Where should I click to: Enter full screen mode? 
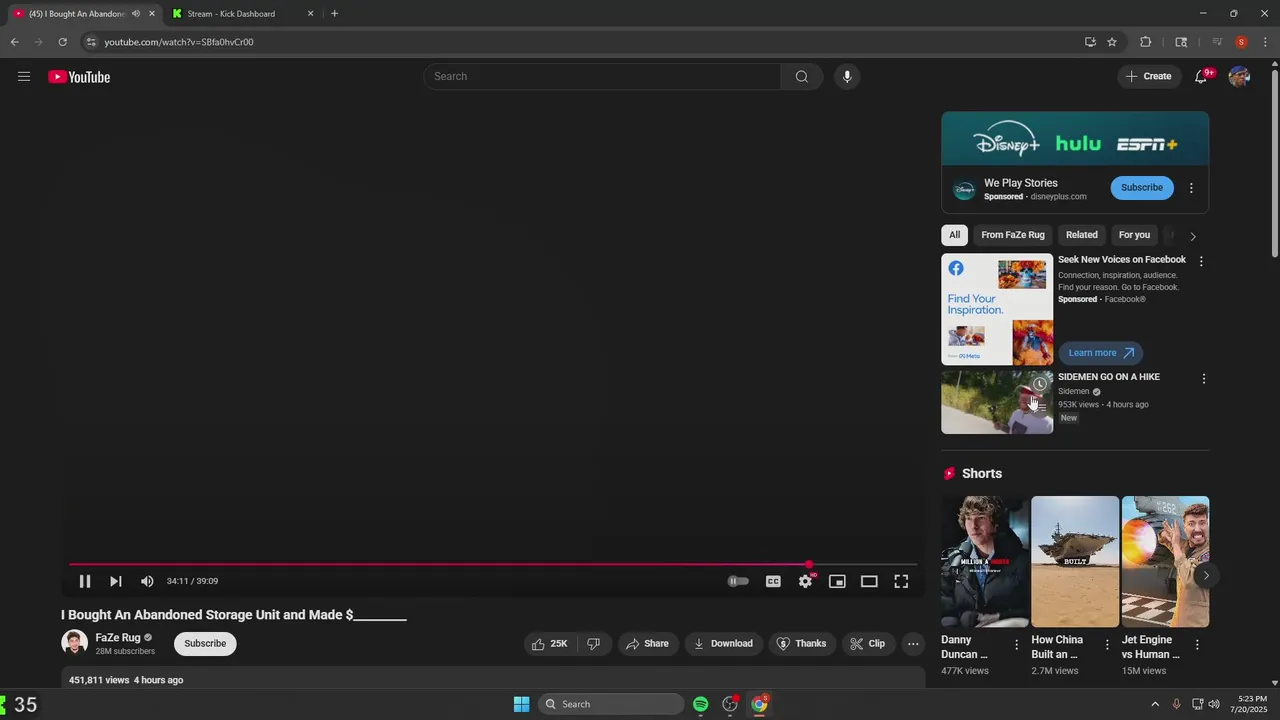(x=901, y=581)
